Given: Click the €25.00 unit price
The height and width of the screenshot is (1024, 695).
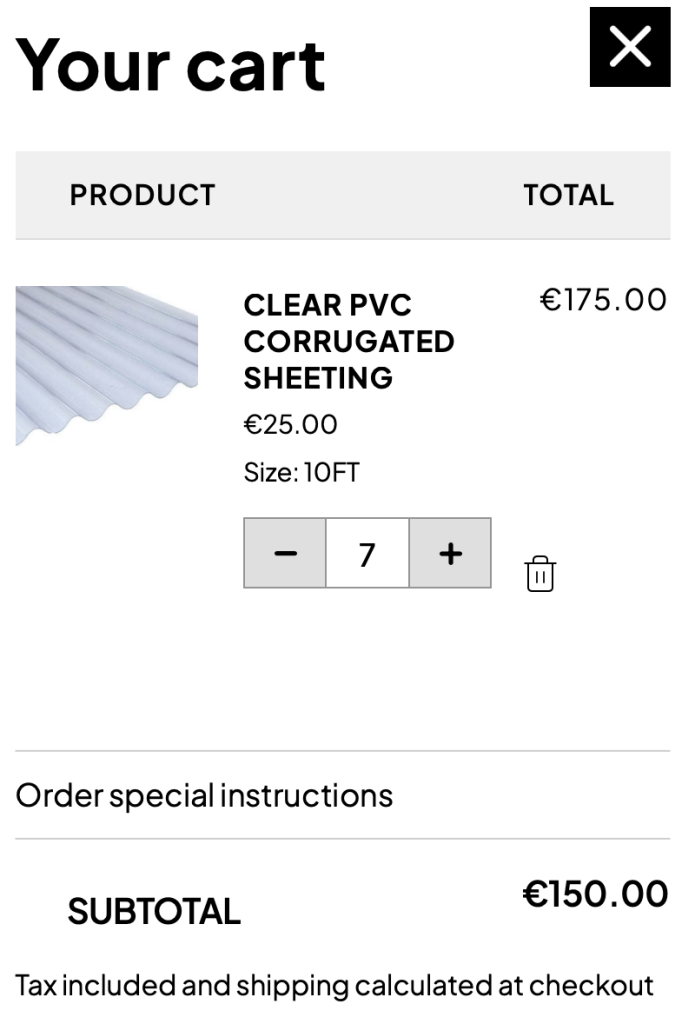Looking at the screenshot, I should 291,425.
